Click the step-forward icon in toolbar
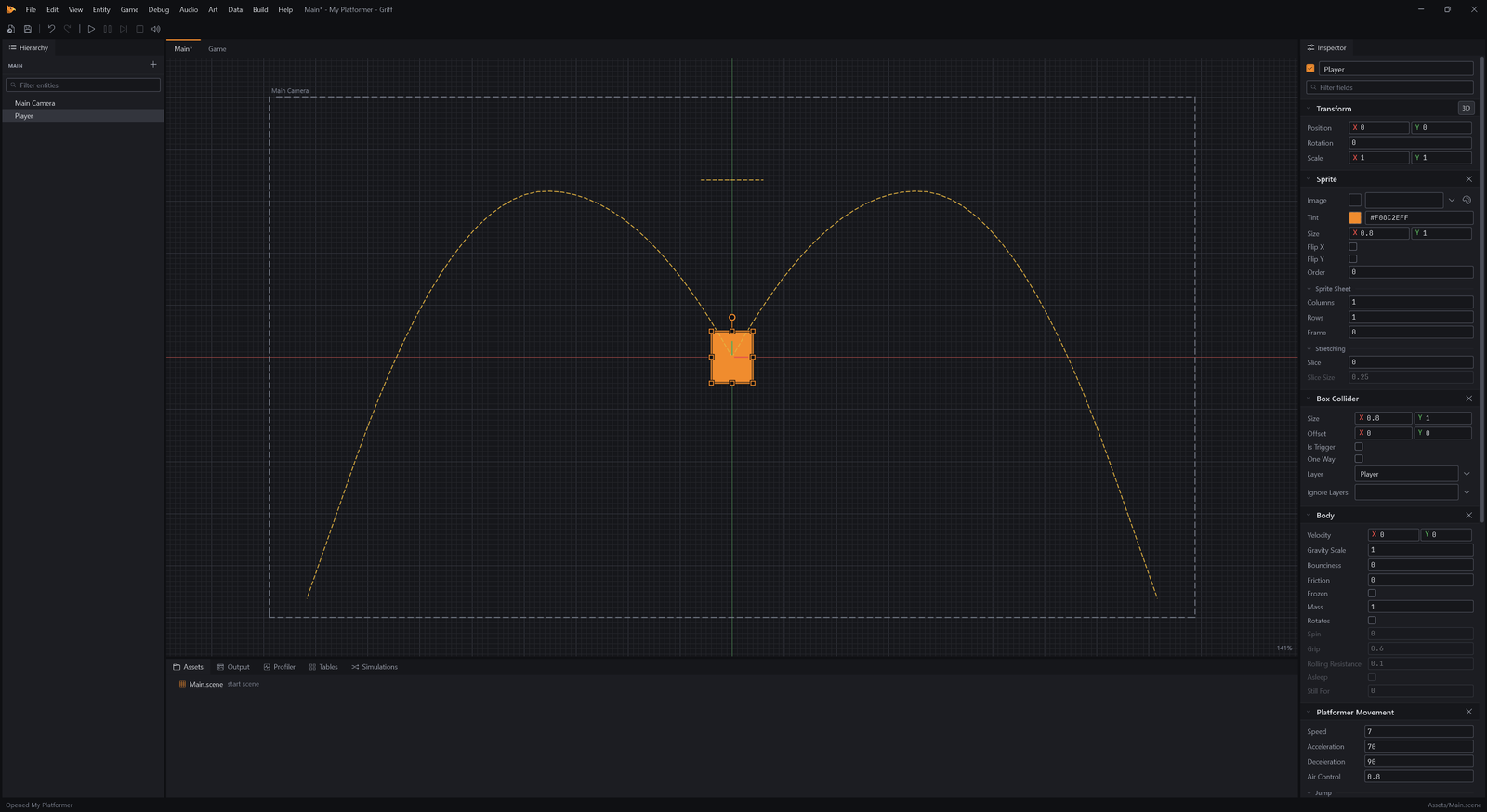 (x=124, y=29)
